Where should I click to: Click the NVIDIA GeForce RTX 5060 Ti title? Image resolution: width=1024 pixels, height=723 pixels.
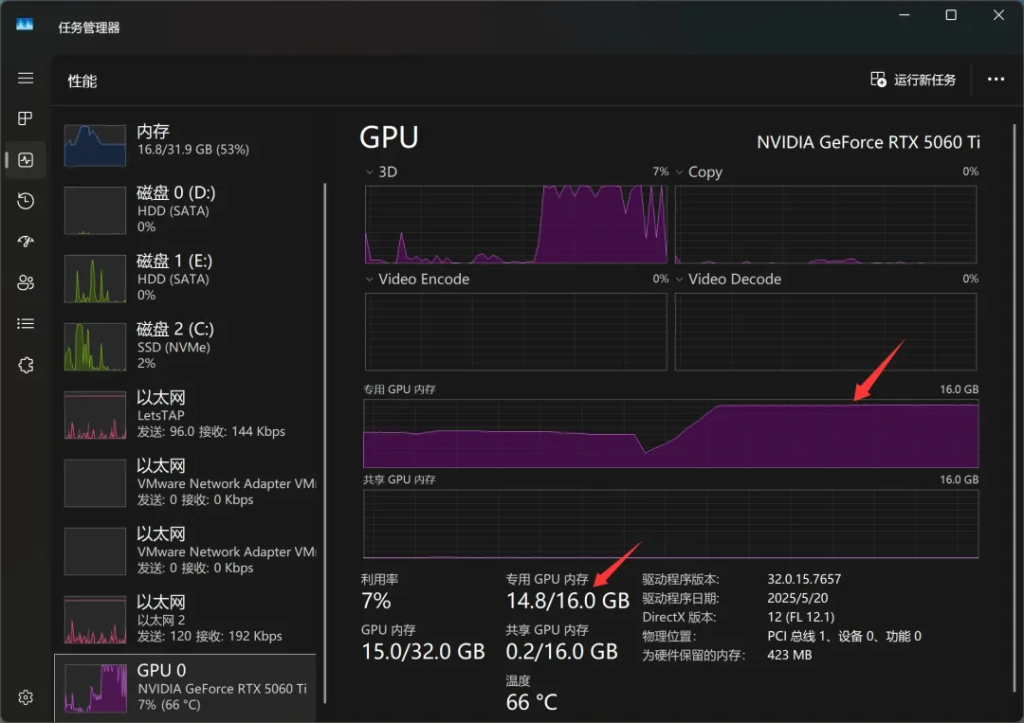(x=868, y=142)
